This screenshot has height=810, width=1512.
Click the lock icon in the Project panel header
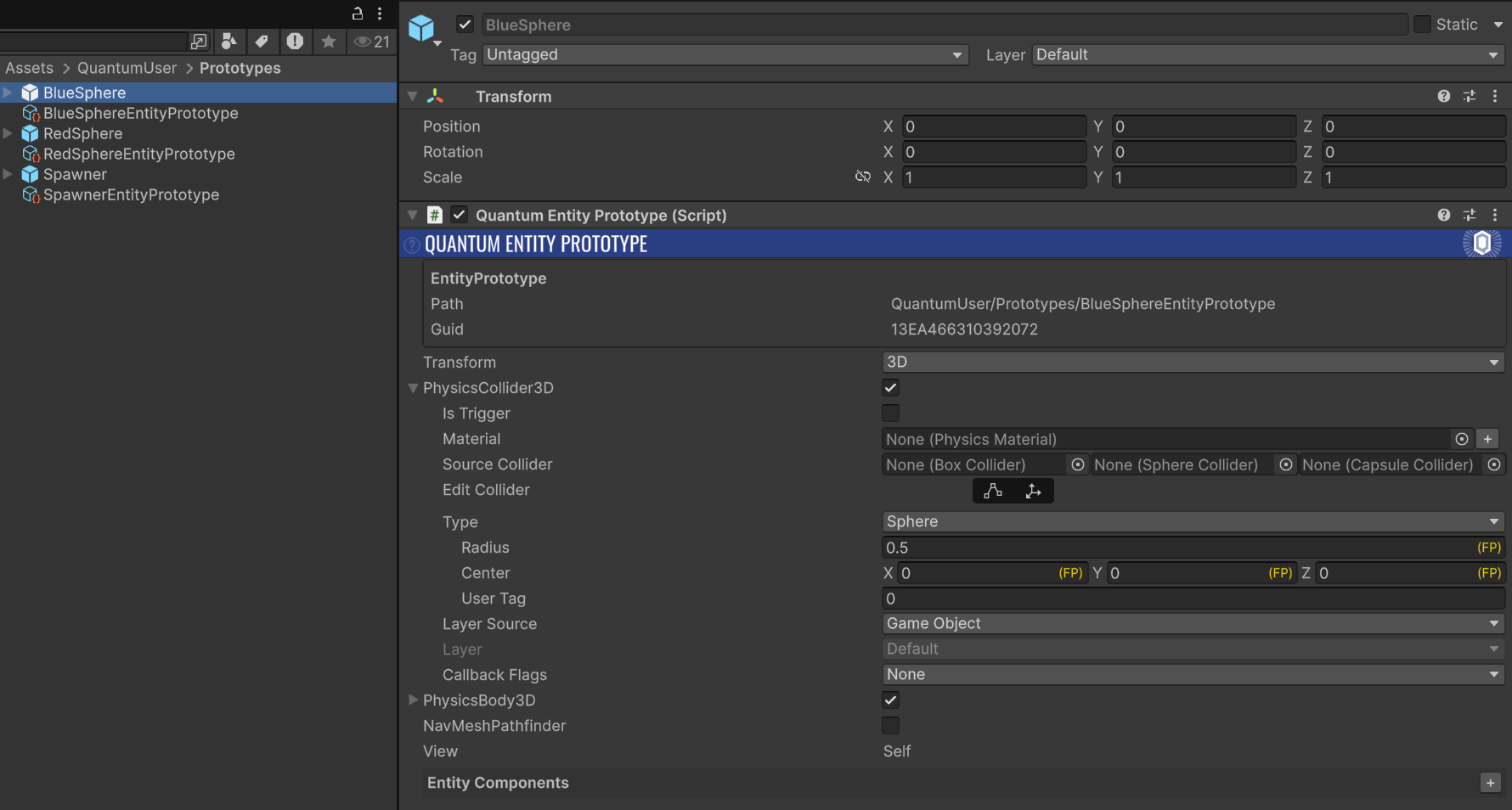pos(358,14)
